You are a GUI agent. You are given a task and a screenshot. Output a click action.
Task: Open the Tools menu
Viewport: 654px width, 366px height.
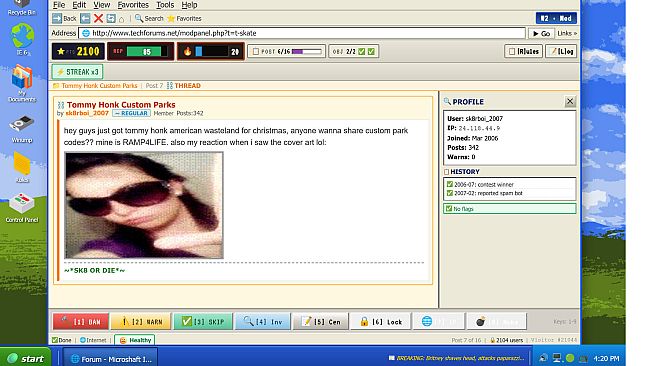(165, 5)
